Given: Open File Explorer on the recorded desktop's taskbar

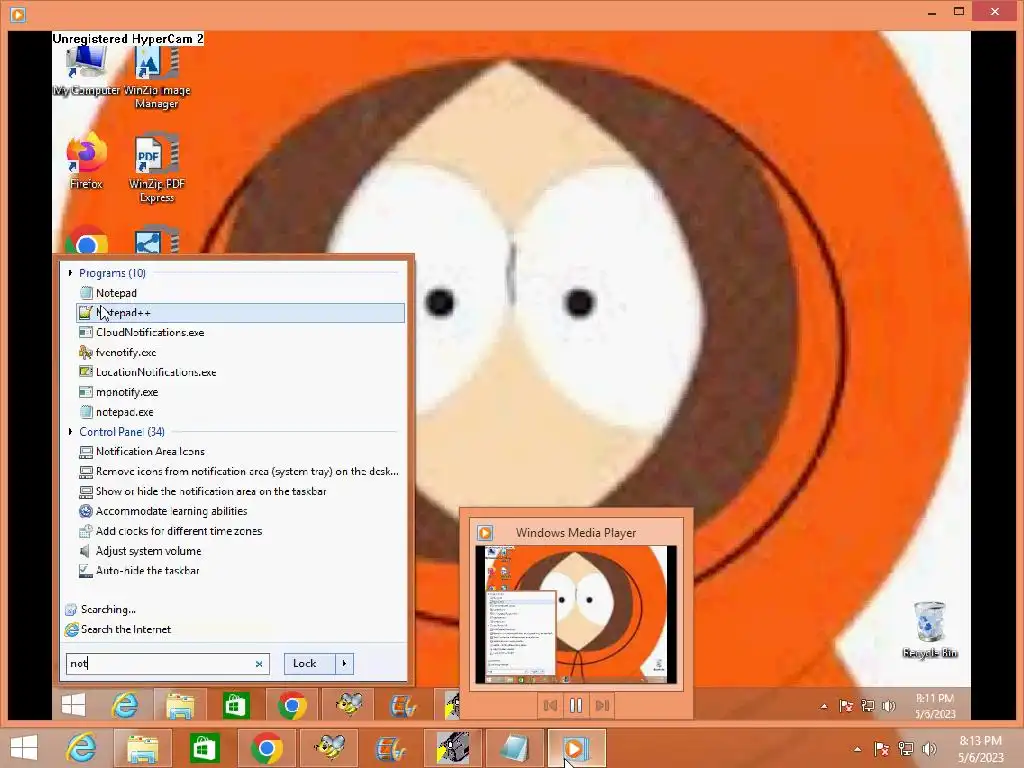Looking at the screenshot, I should [x=180, y=705].
